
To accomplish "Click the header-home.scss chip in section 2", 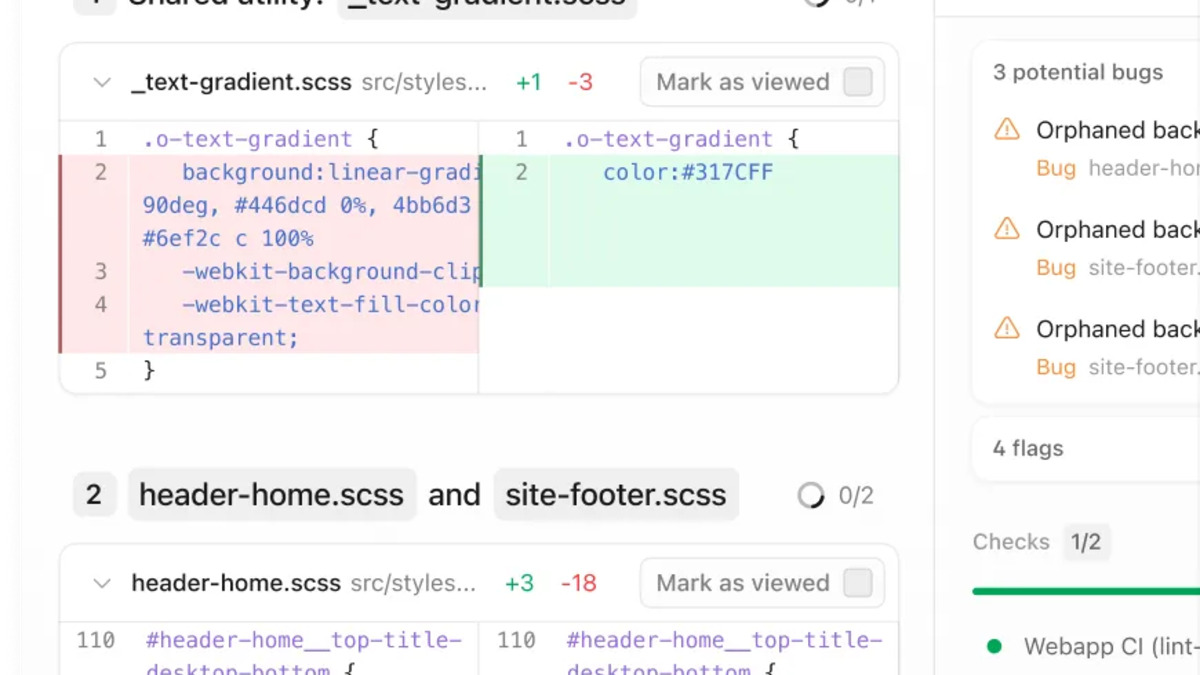I will coord(271,495).
